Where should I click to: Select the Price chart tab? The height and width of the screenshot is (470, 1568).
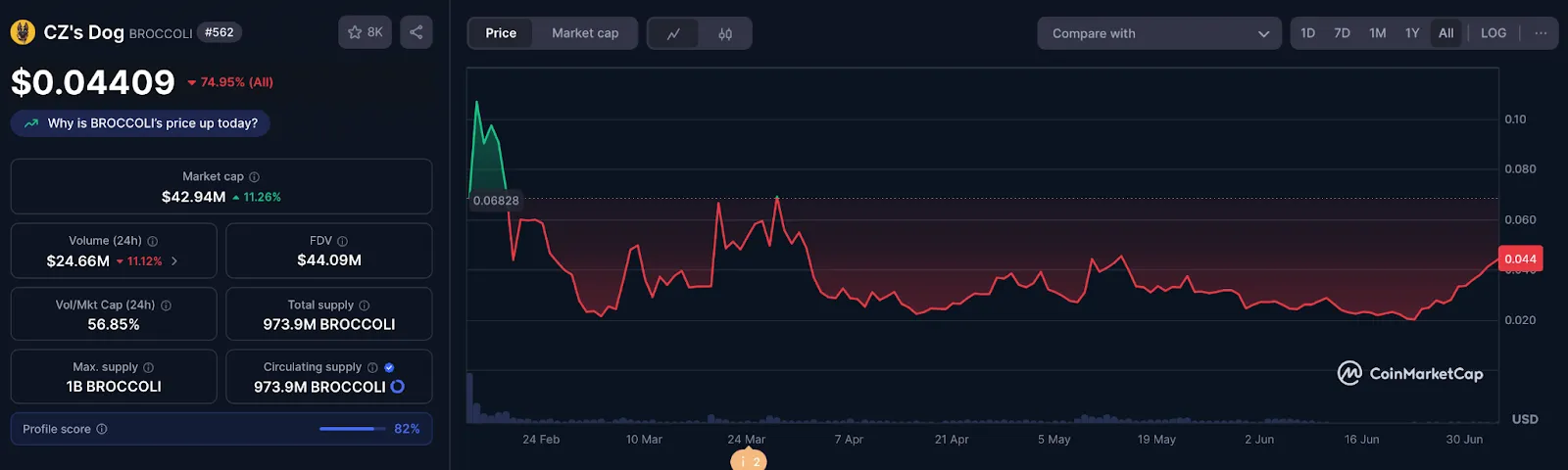501,33
